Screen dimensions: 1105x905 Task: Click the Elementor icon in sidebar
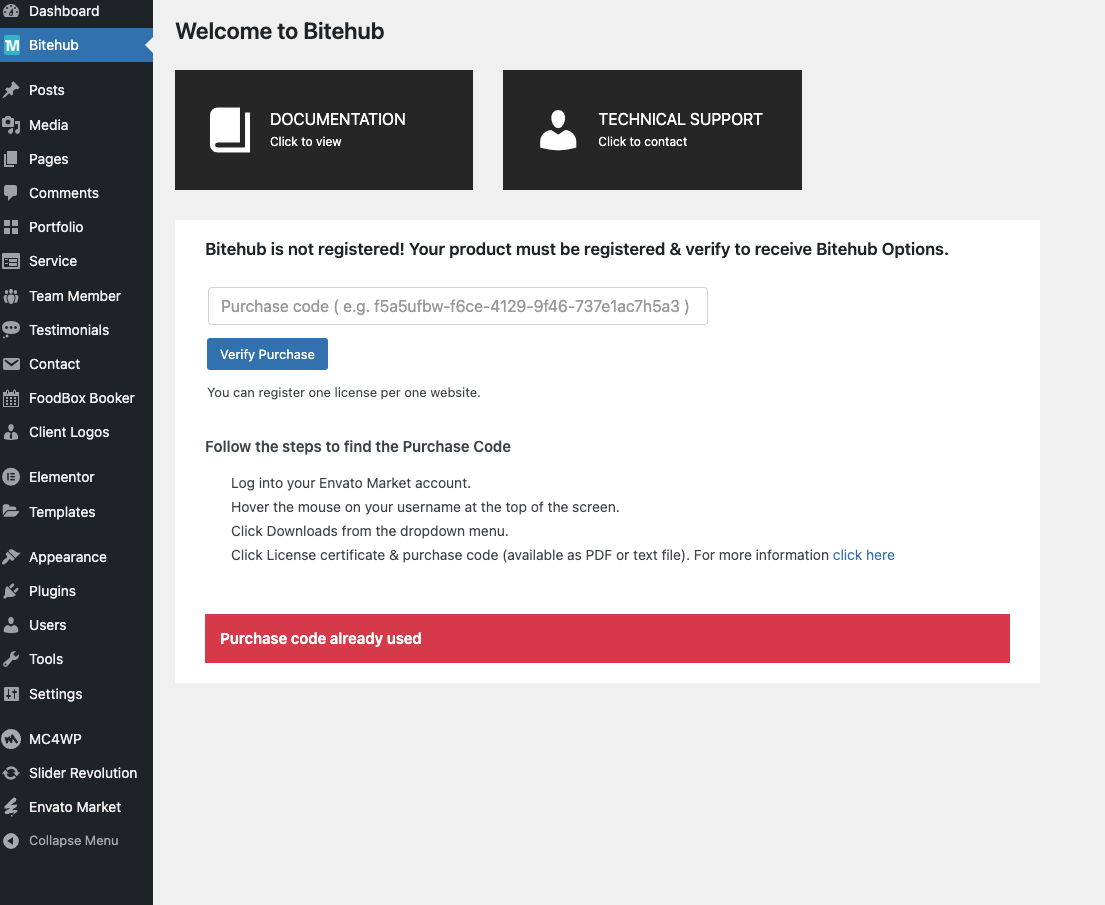pos(11,477)
